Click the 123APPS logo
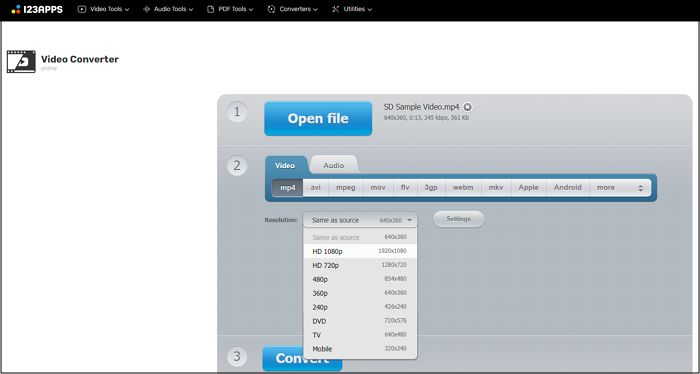 pyautogui.click(x=37, y=9)
